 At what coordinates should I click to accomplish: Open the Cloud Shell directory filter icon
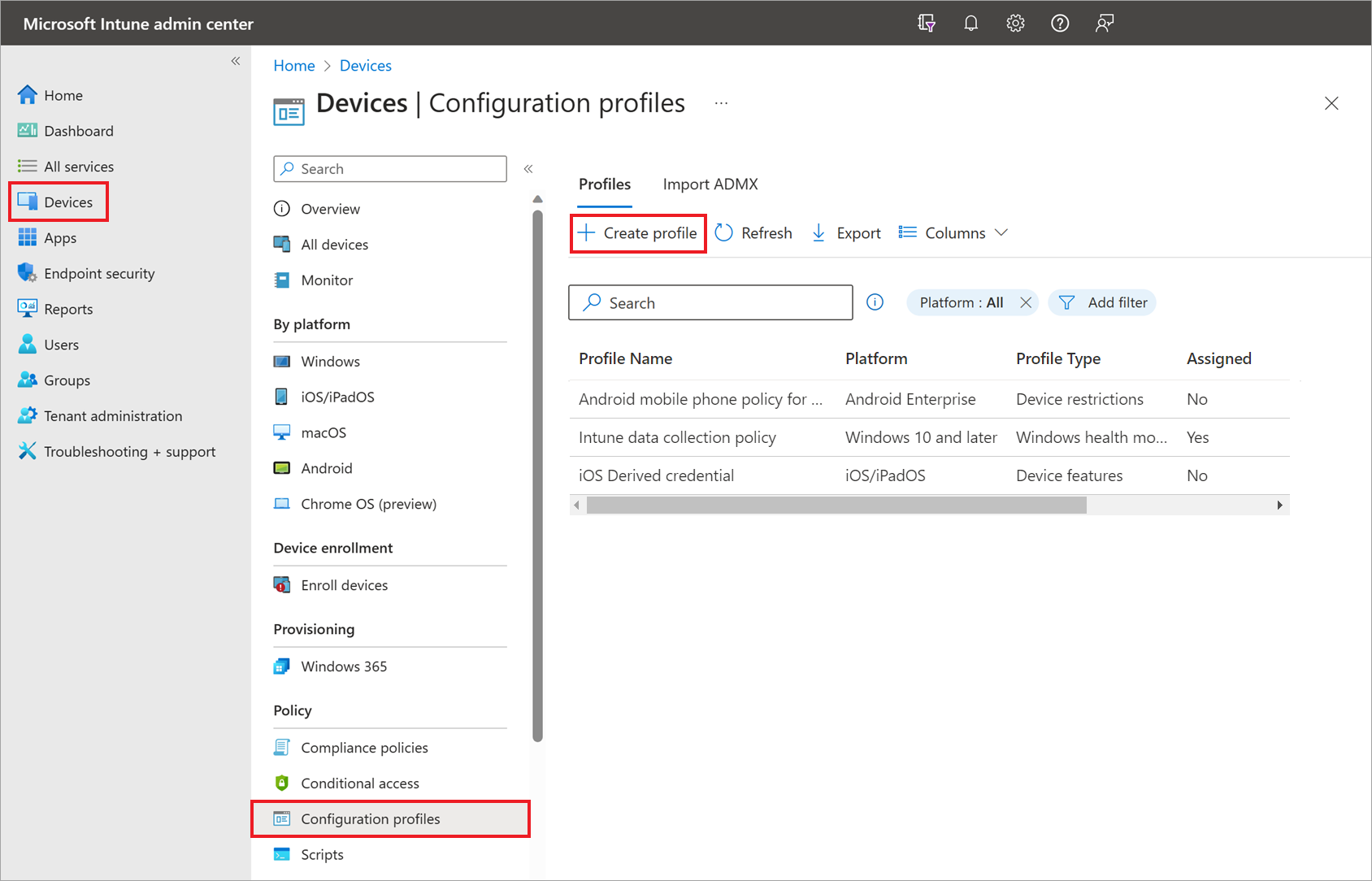point(926,24)
